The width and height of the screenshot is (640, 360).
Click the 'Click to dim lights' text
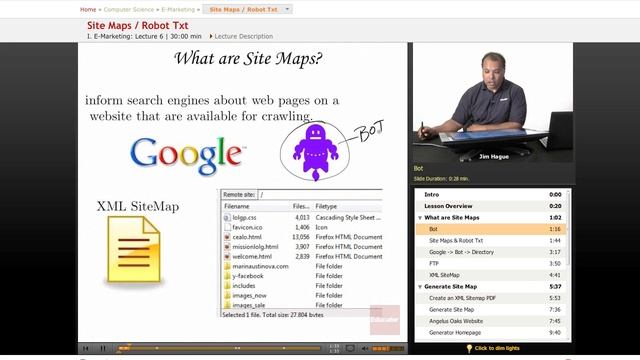pos(497,348)
